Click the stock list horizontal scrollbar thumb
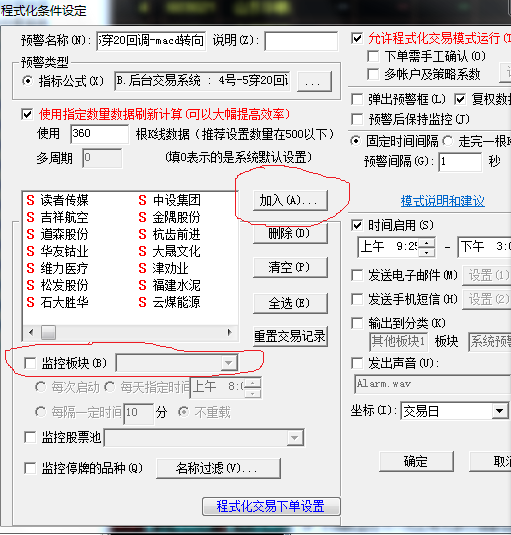 pyautogui.click(x=48, y=332)
